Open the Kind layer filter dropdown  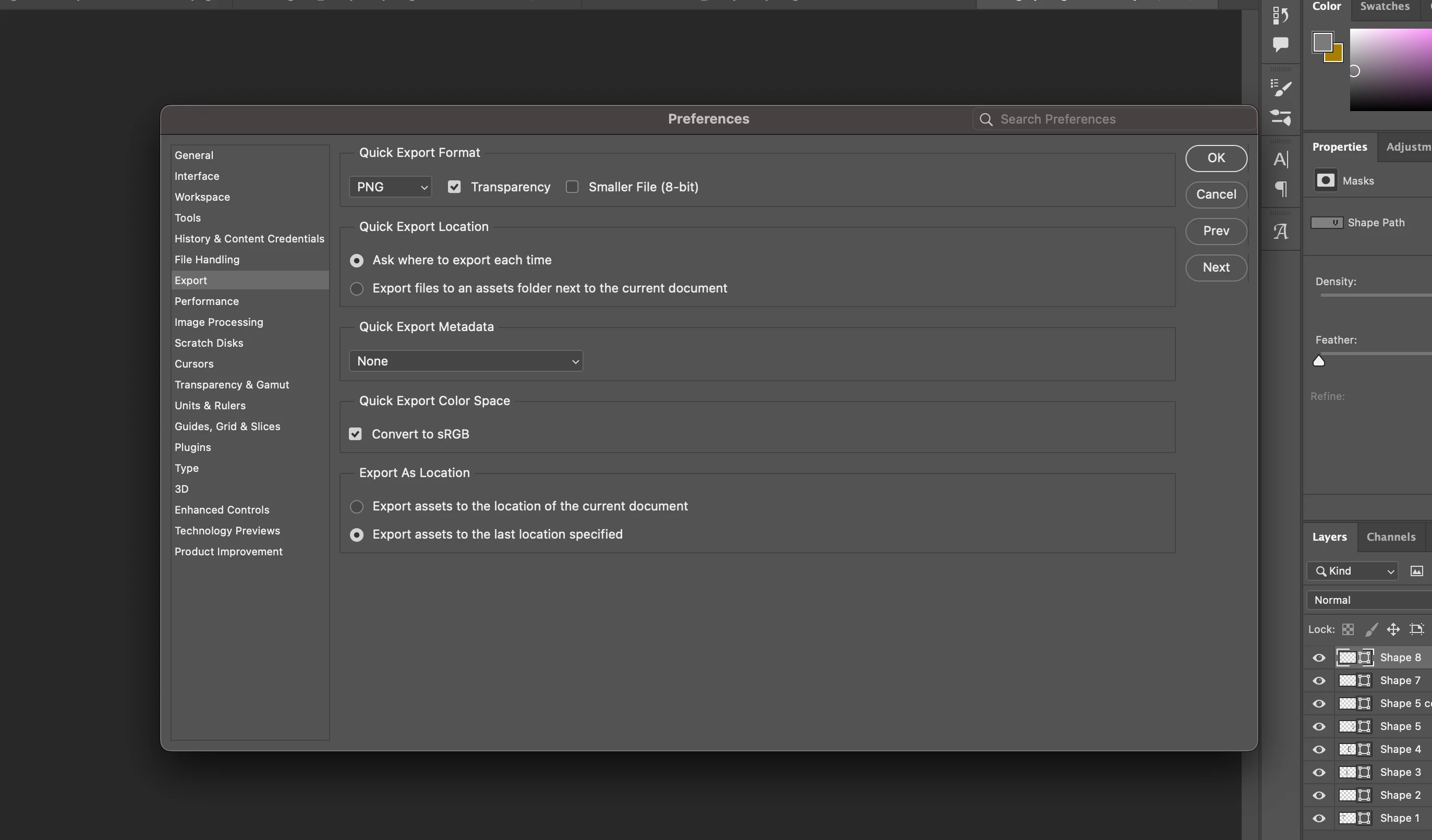click(x=1353, y=571)
